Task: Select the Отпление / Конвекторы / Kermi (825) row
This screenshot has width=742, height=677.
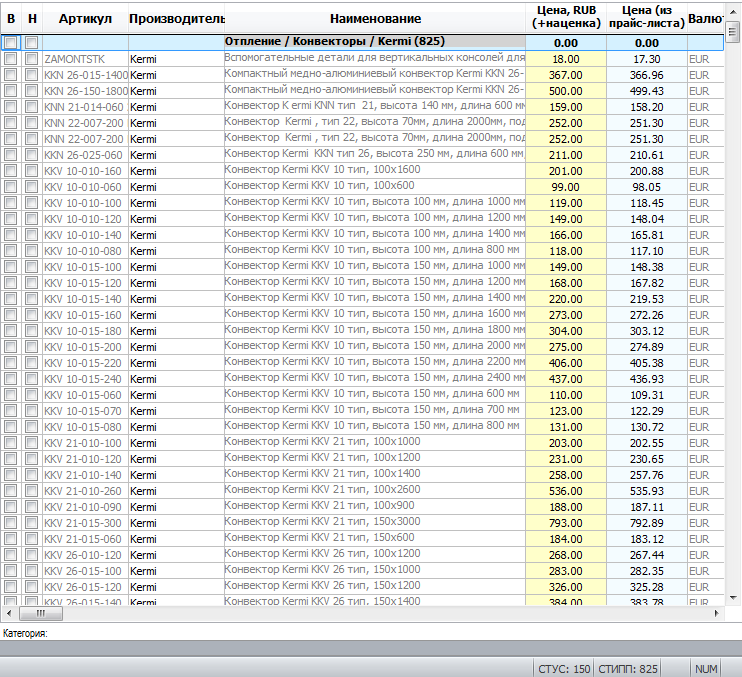Action: click(x=362, y=43)
